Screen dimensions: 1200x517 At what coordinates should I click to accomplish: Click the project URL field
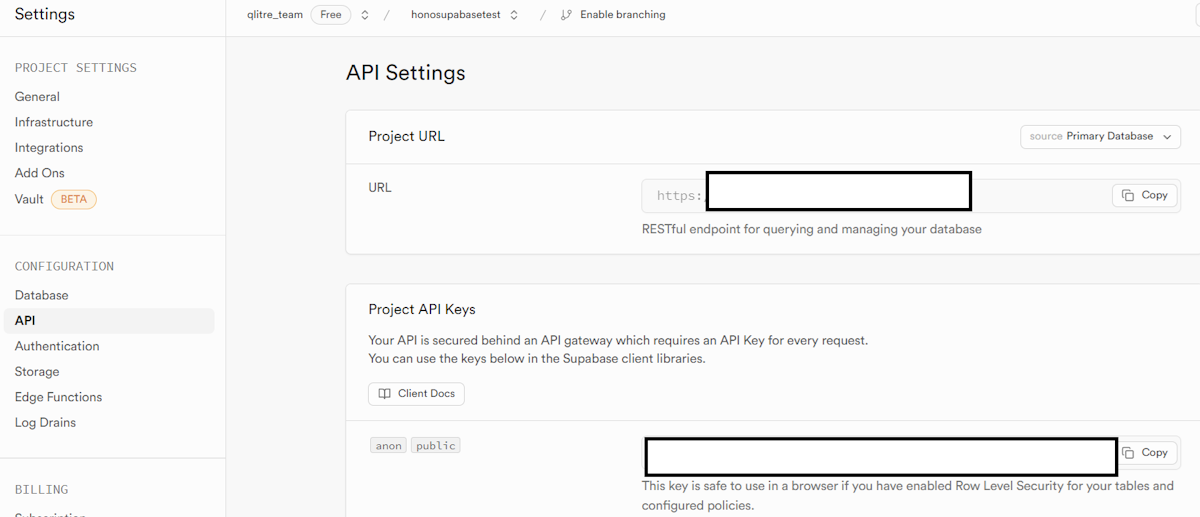tap(1040, 196)
